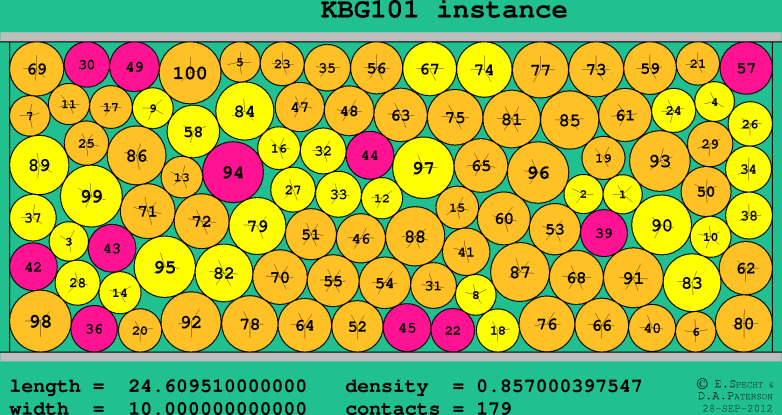782x415 pixels.
Task: Select orange circle number 96
Action: pyautogui.click(x=538, y=173)
